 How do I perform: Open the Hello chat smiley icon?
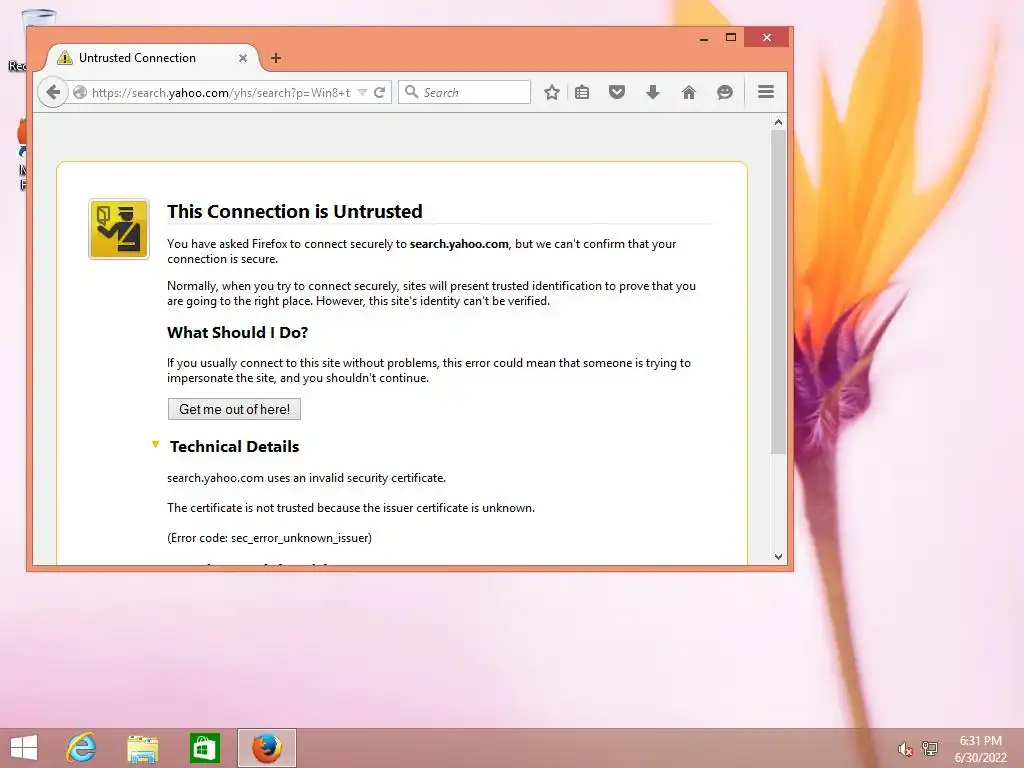724,92
